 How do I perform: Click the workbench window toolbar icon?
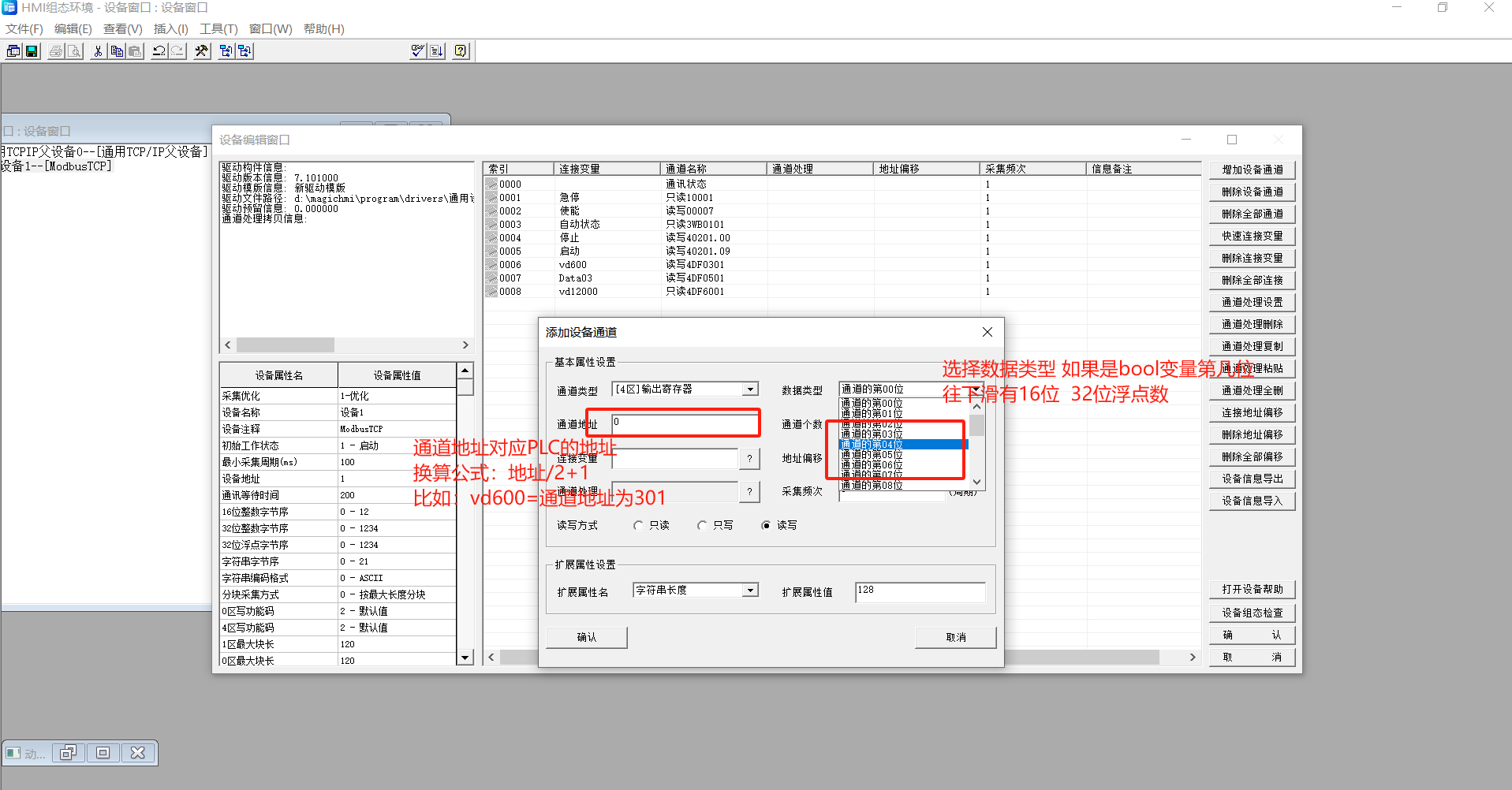click(13, 51)
